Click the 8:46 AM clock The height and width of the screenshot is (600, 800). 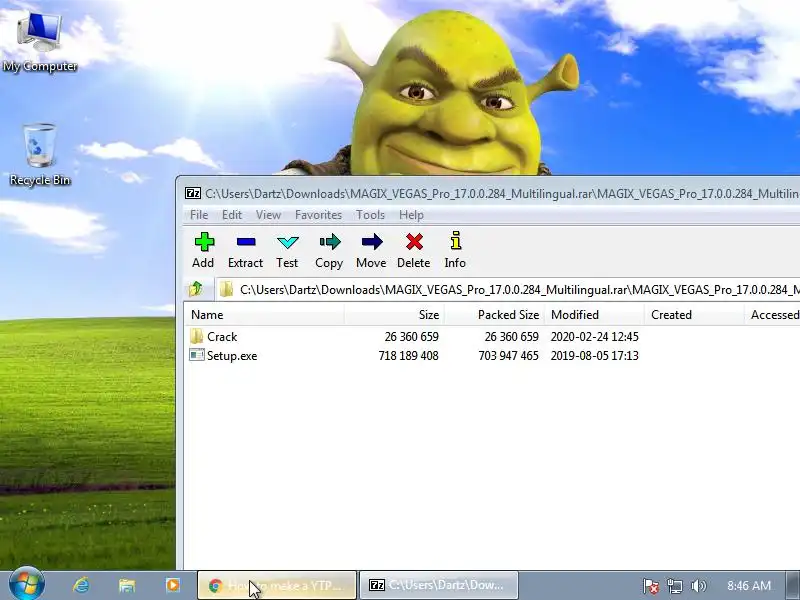pyautogui.click(x=748, y=585)
